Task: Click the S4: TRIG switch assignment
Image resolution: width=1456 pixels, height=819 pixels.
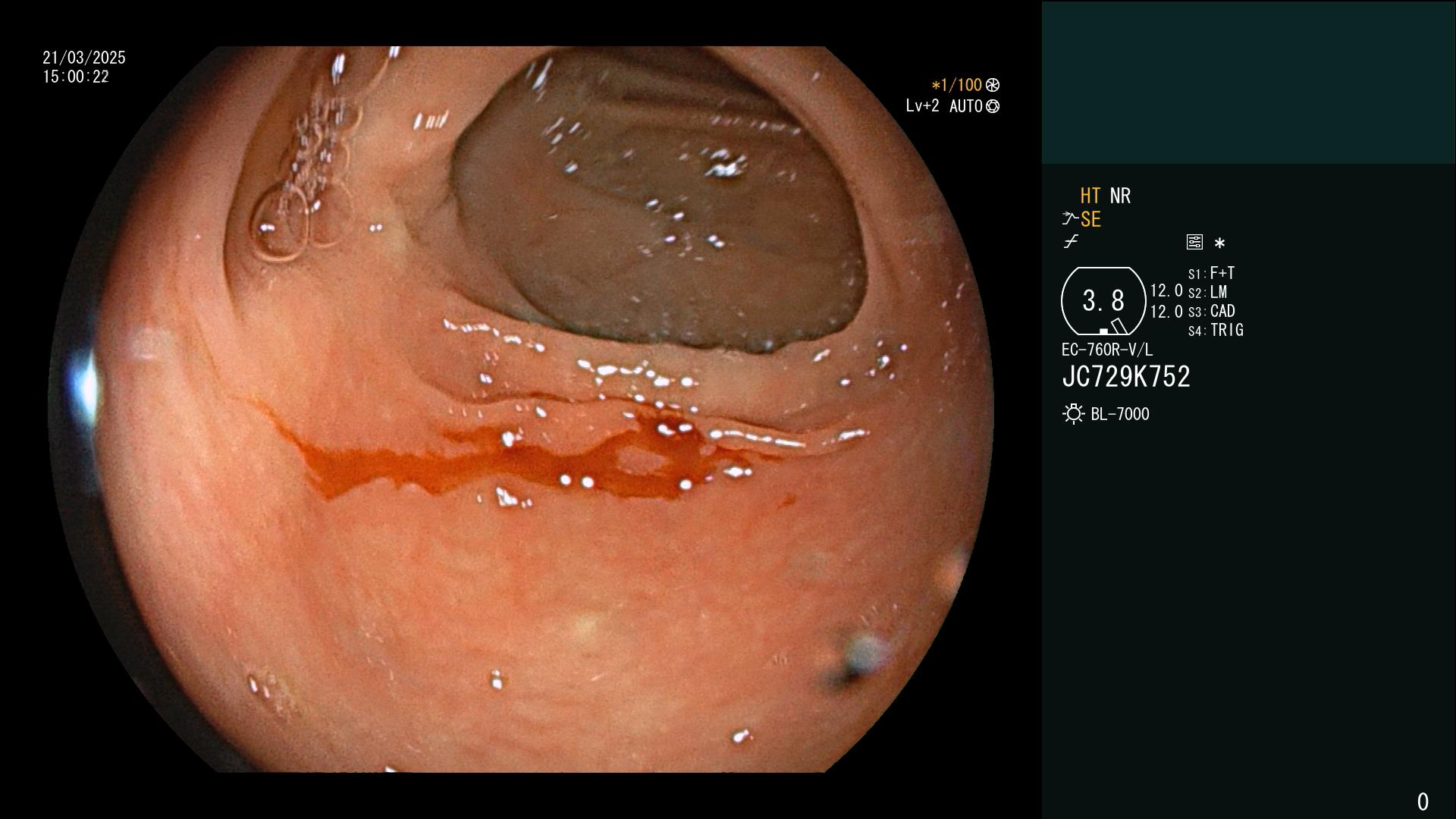Action: tap(1216, 330)
